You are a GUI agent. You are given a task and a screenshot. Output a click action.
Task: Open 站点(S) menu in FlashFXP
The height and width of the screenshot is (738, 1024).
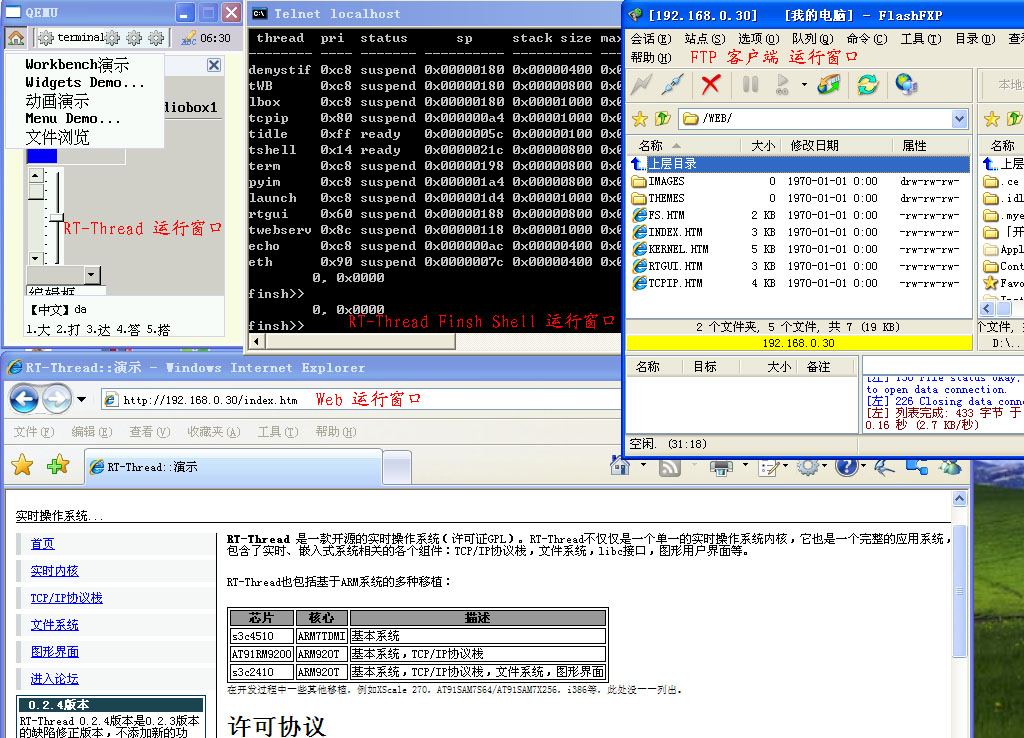click(705, 39)
